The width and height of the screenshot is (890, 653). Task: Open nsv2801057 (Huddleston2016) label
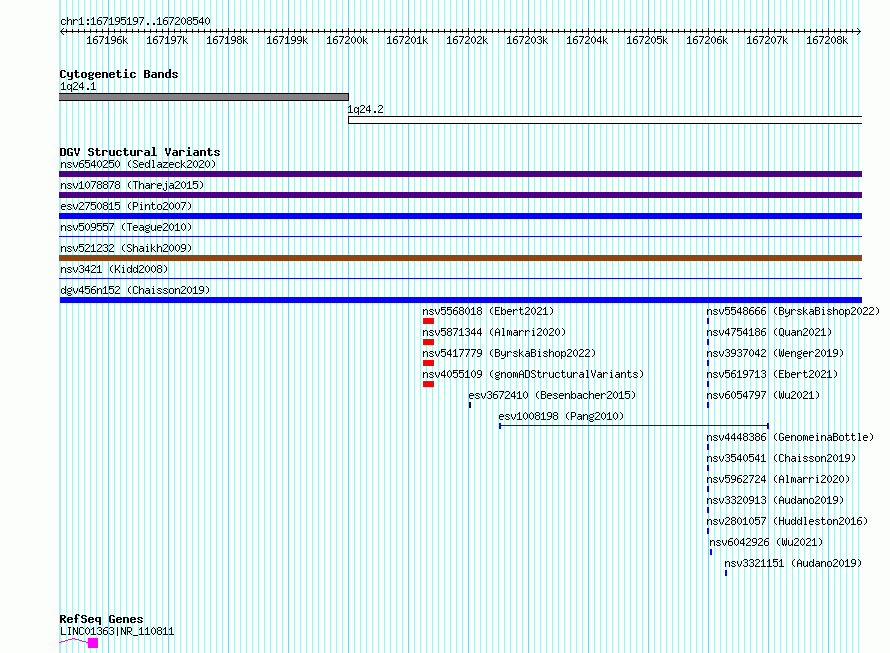point(787,521)
